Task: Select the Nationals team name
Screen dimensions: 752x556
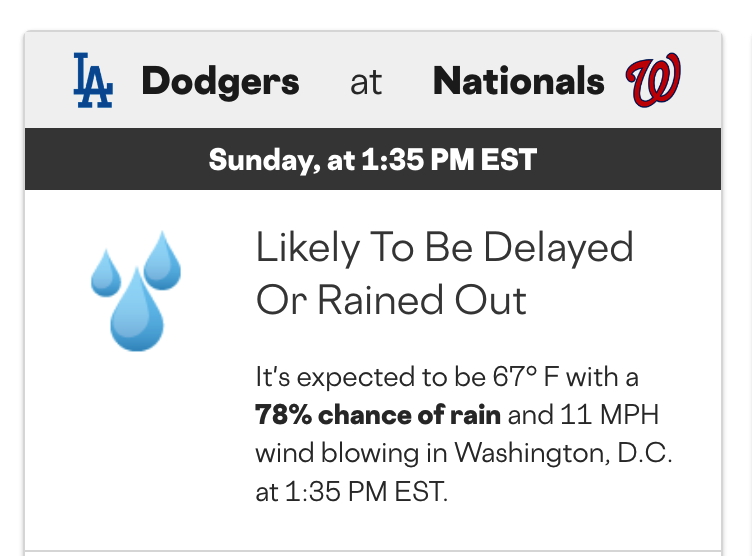Action: tap(518, 82)
